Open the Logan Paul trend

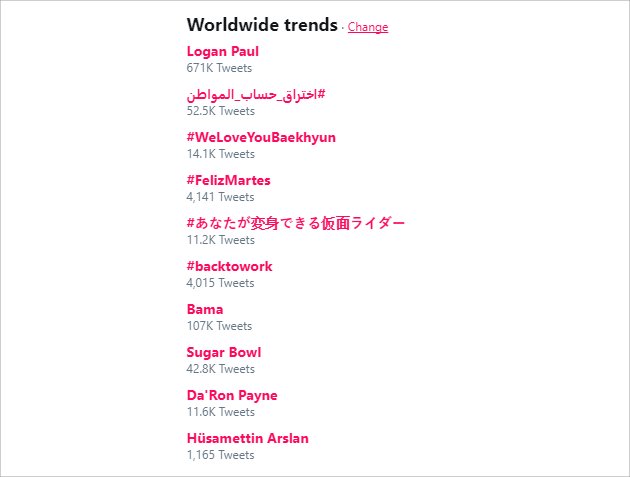pyautogui.click(x=223, y=51)
